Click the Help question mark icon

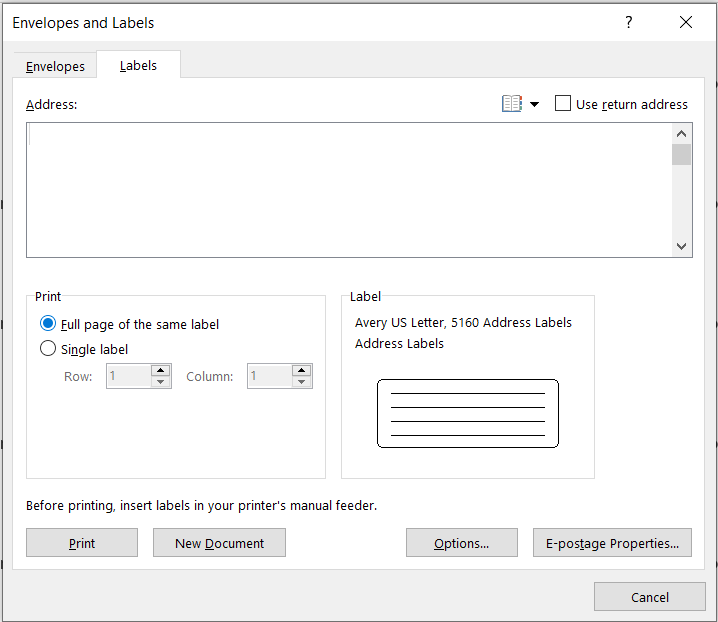pos(629,22)
